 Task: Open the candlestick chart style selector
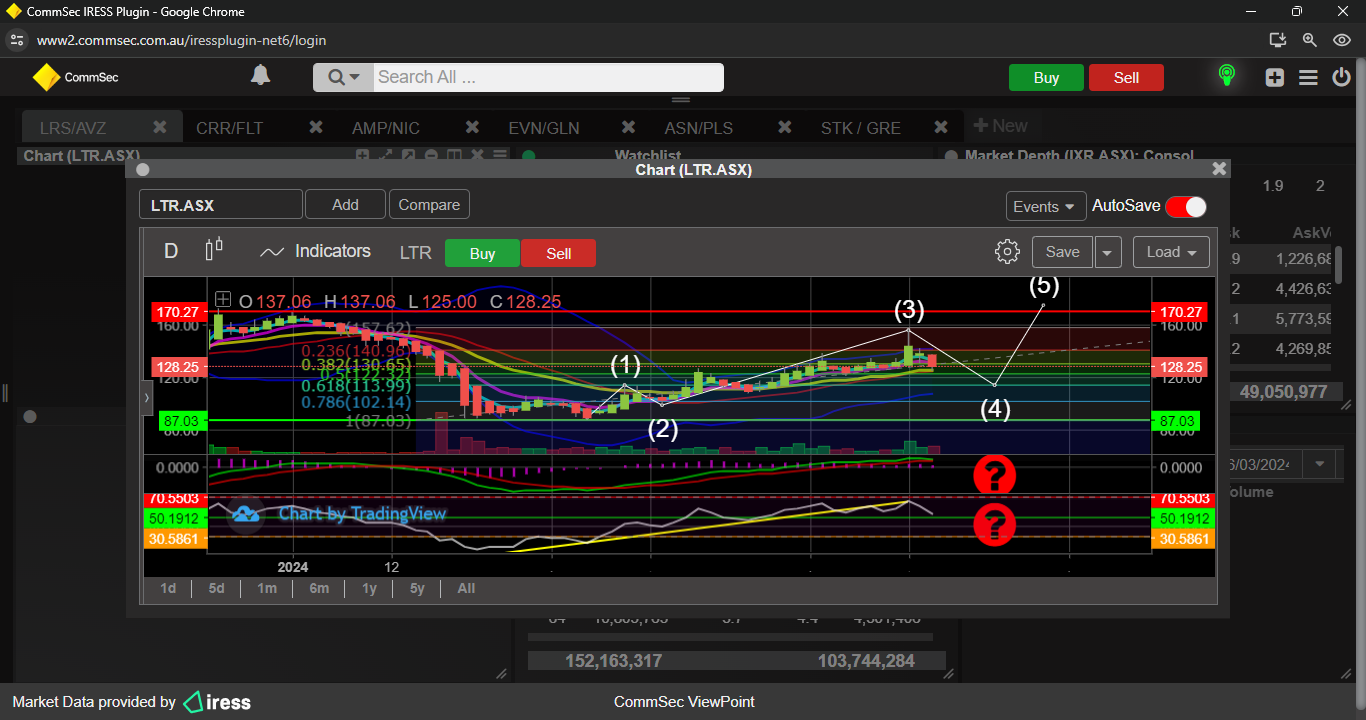coord(213,250)
